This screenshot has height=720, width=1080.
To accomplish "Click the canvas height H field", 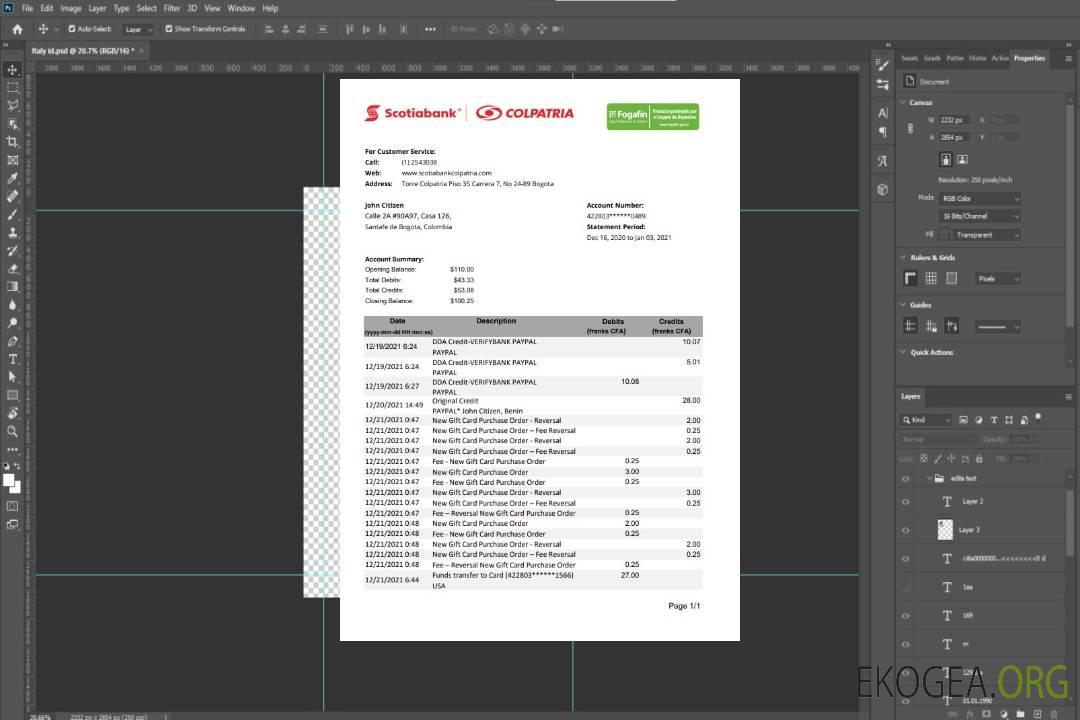I will pos(953,137).
